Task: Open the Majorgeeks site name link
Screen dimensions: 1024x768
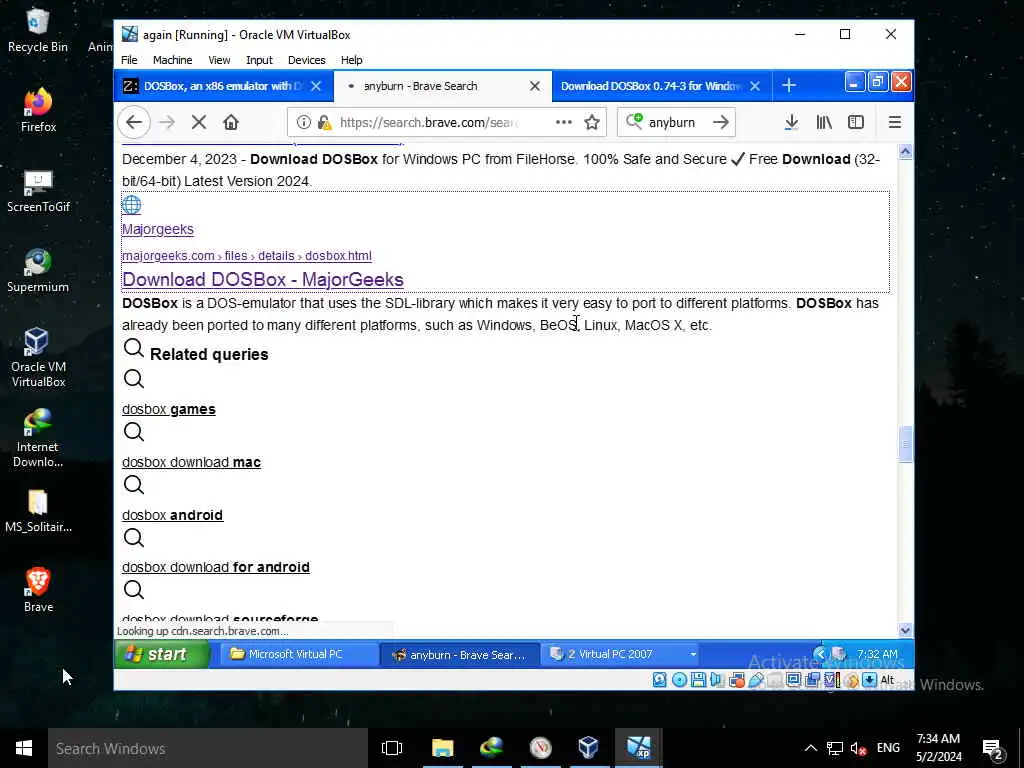Action: click(157, 229)
